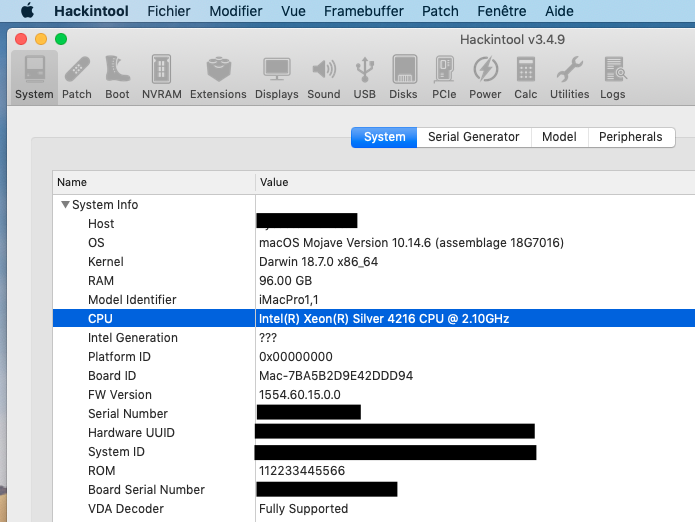695x522 pixels.
Task: Open the Sound toolbar section
Action: pos(324,78)
